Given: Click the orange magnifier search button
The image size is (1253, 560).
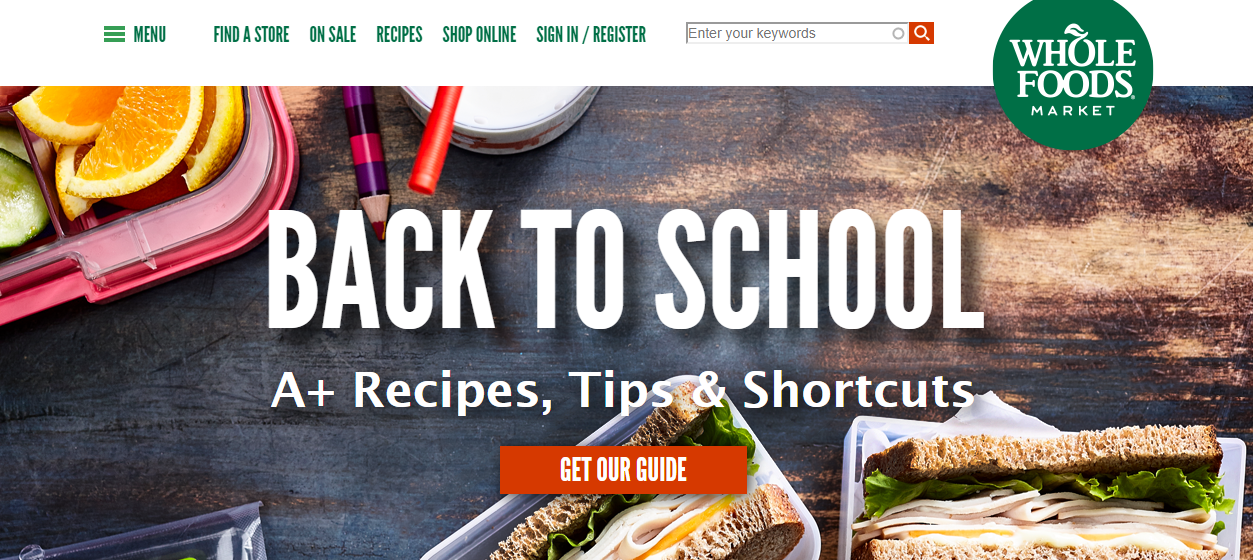Looking at the screenshot, I should (x=921, y=33).
